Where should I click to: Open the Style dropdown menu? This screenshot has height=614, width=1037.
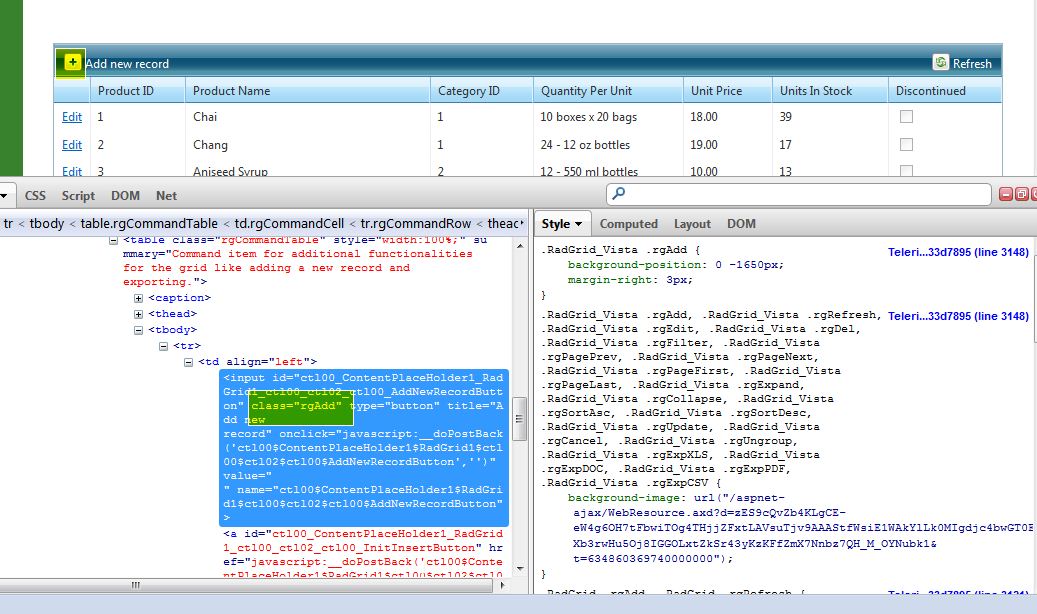pos(562,224)
